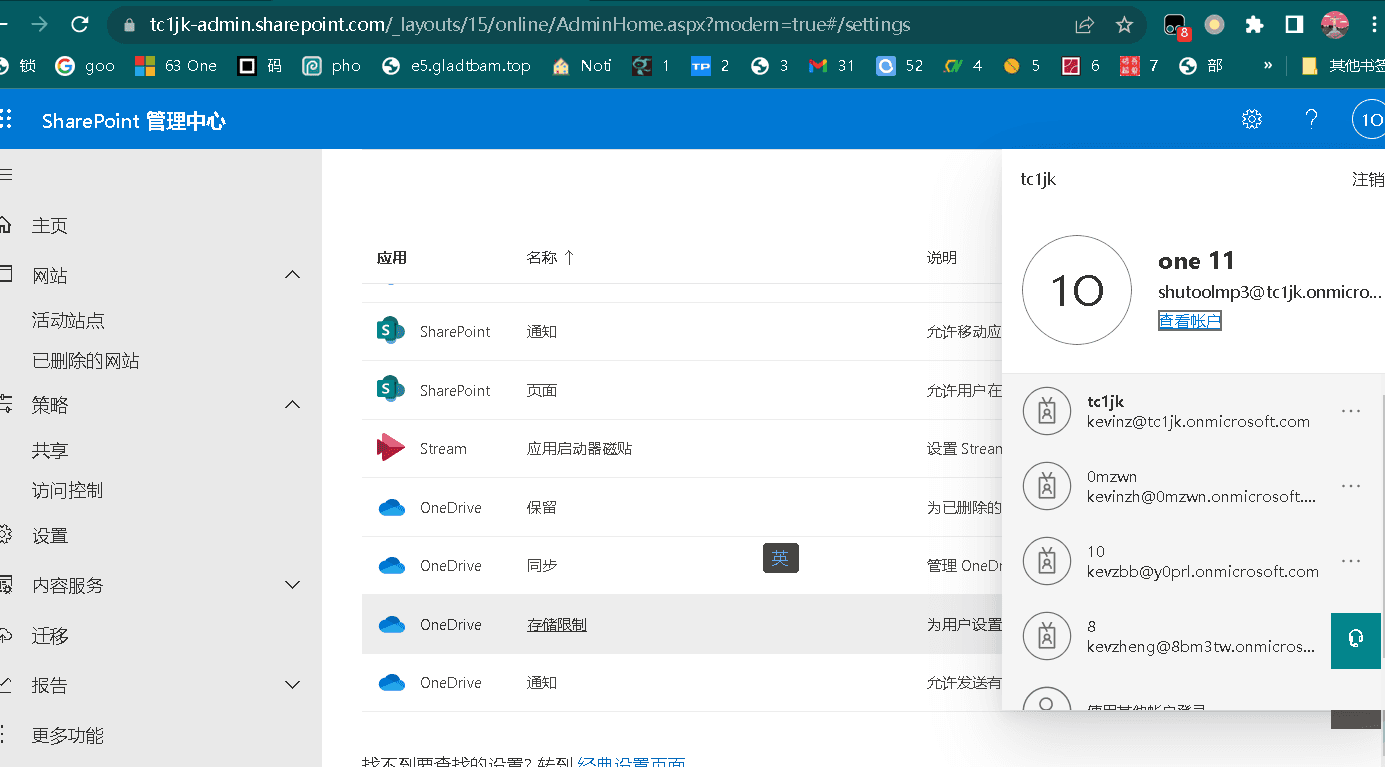
Task: Click the headset support icon
Action: coord(1355,638)
